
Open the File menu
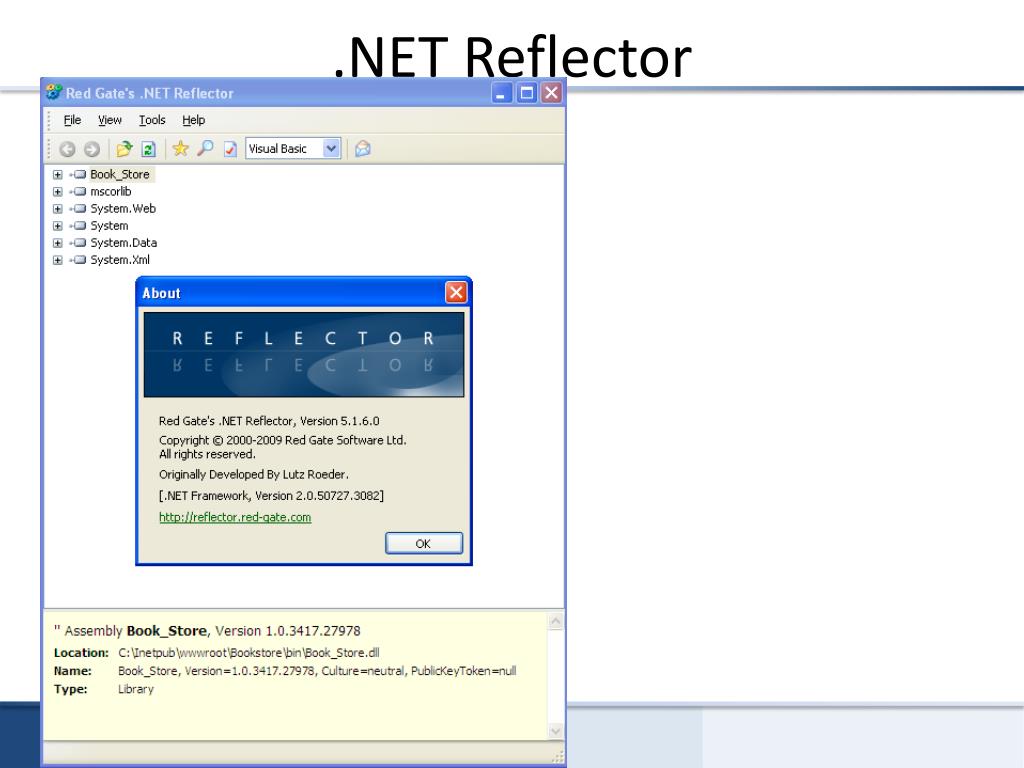point(72,120)
